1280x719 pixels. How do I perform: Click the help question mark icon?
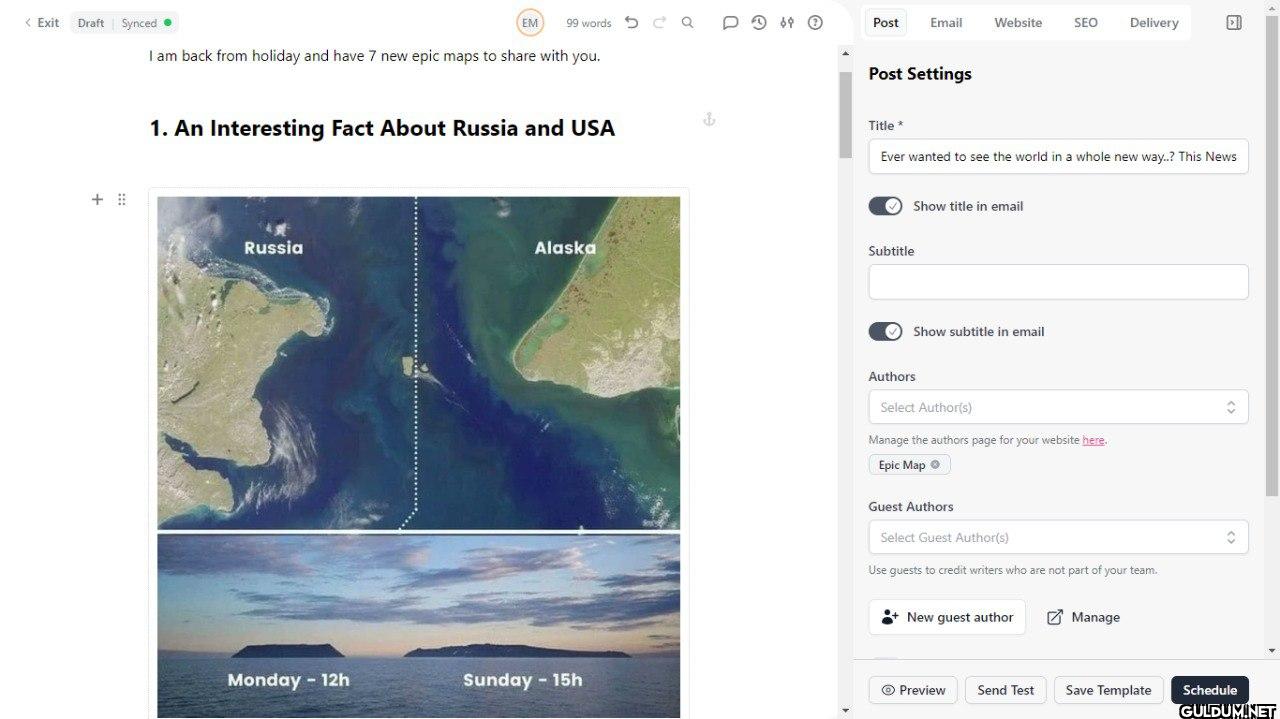tap(815, 22)
